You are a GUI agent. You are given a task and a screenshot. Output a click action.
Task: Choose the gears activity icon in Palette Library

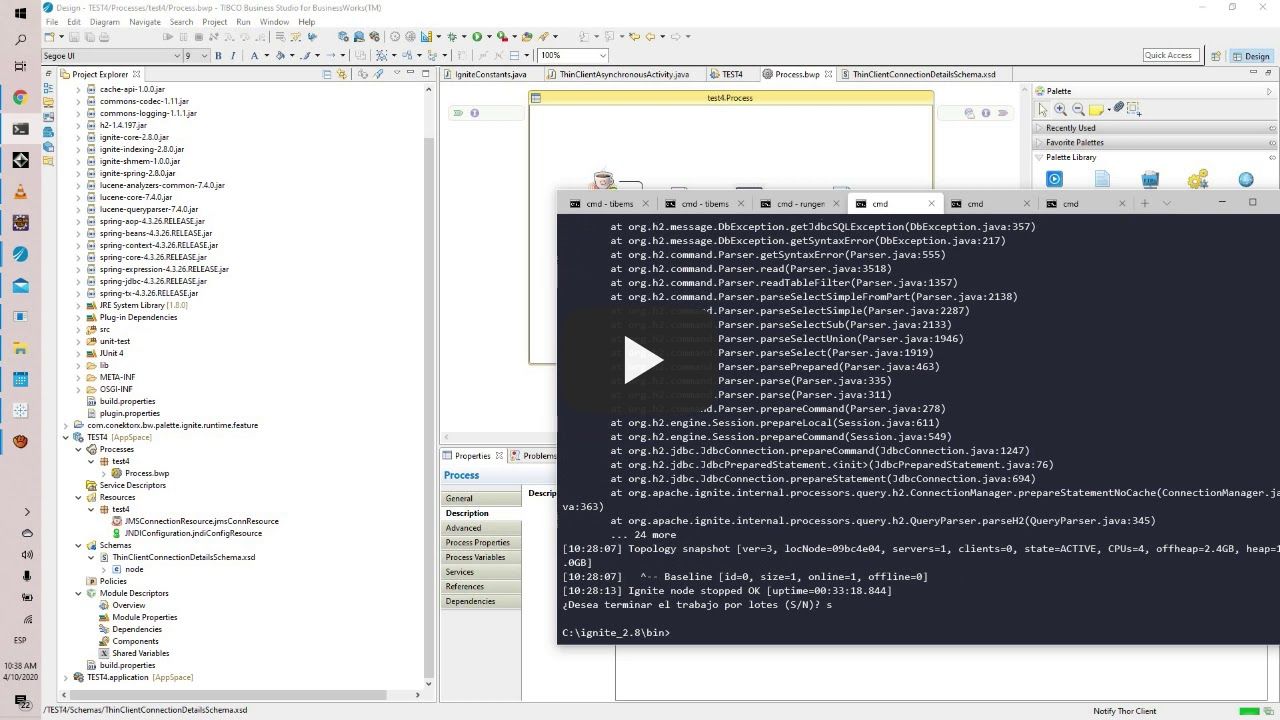1197,179
